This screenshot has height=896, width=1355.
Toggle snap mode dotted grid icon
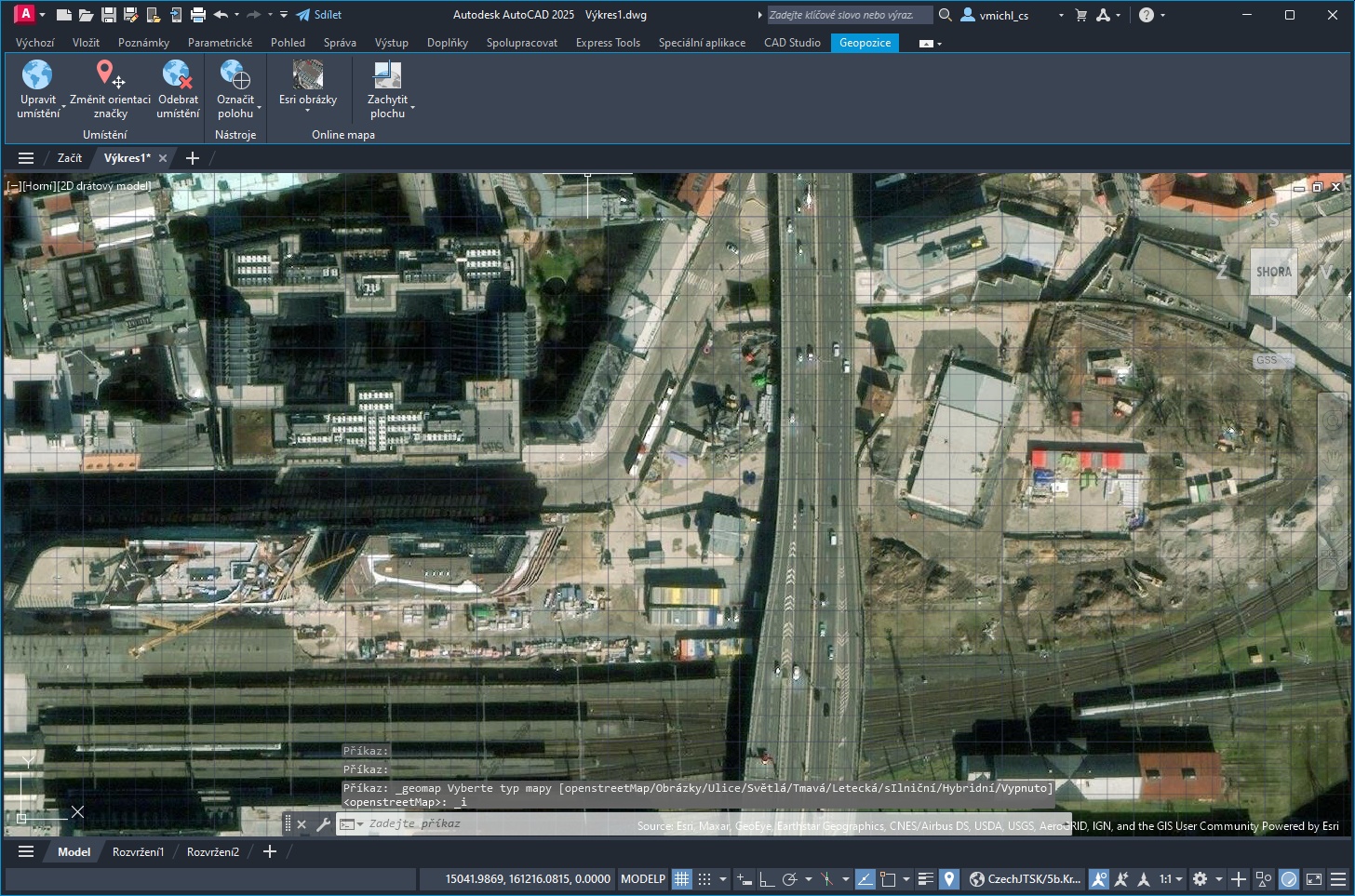coord(704,879)
